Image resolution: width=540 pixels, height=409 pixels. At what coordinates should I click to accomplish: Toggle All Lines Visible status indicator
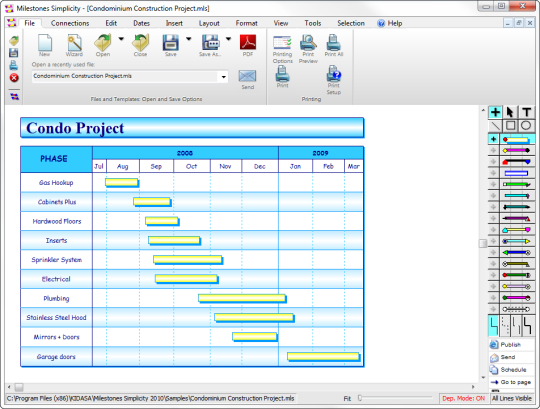point(512,398)
